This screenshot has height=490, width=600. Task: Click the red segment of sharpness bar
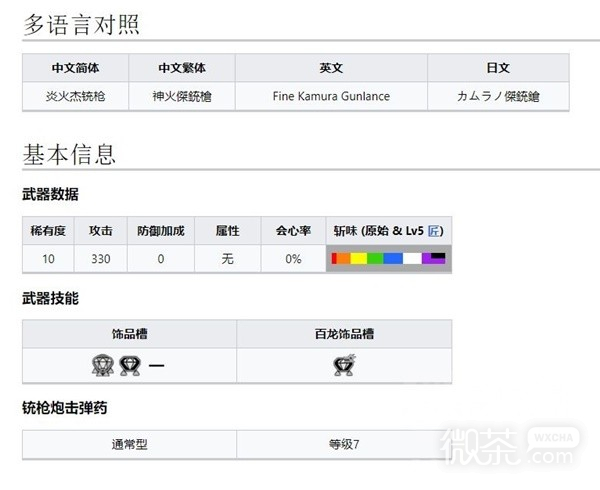(x=334, y=258)
